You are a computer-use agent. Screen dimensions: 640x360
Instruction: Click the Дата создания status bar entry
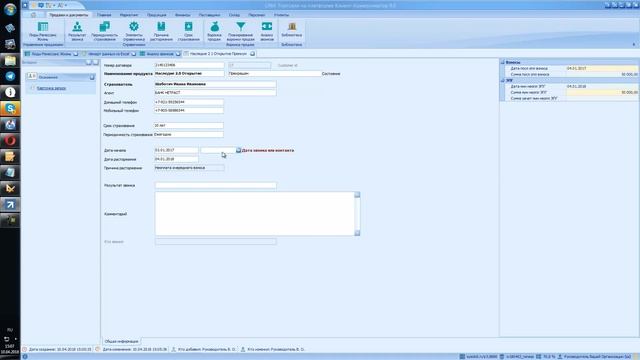click(x=57, y=349)
